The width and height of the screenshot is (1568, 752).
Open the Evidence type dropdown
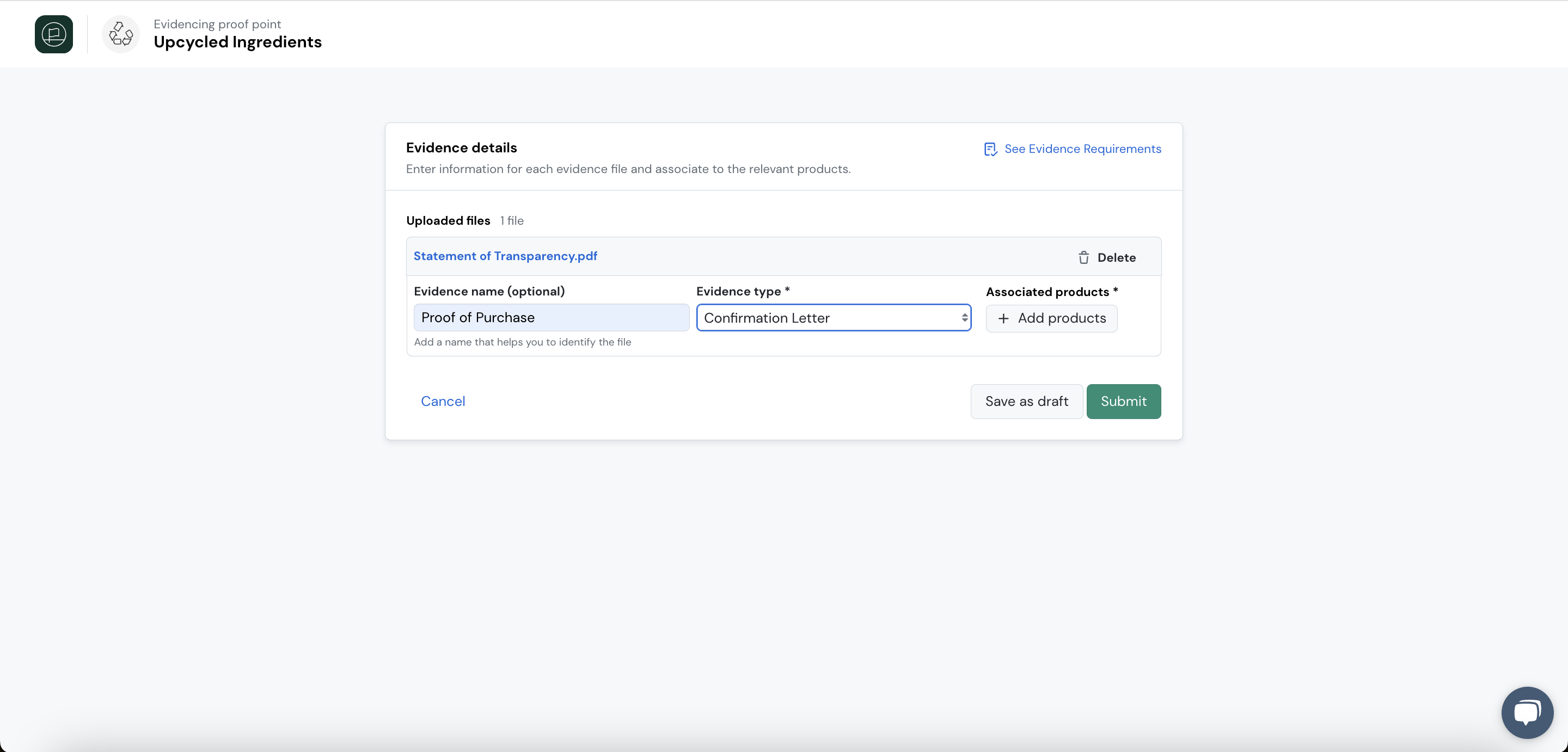coord(834,318)
